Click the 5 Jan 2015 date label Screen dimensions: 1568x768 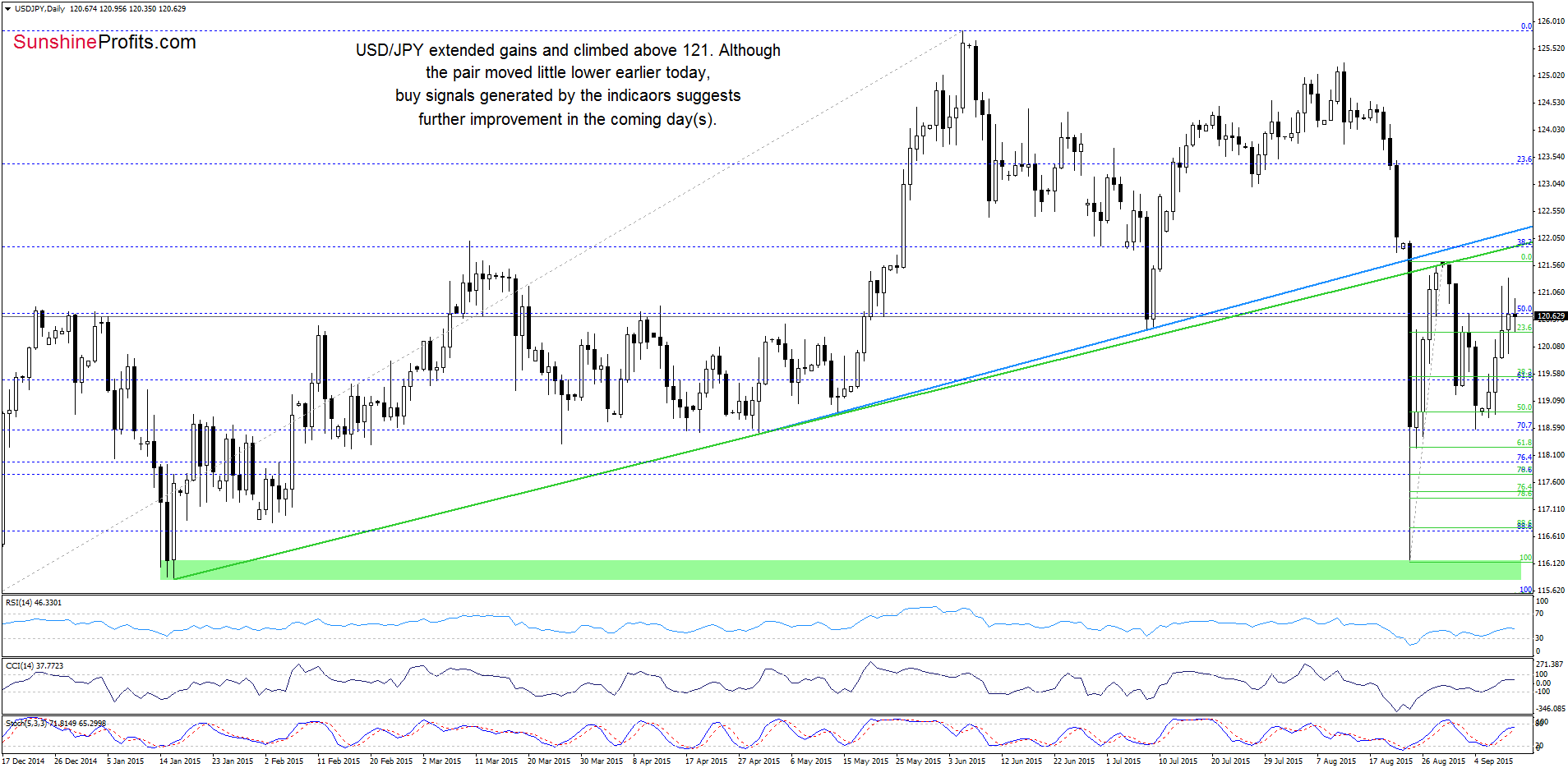click(126, 761)
